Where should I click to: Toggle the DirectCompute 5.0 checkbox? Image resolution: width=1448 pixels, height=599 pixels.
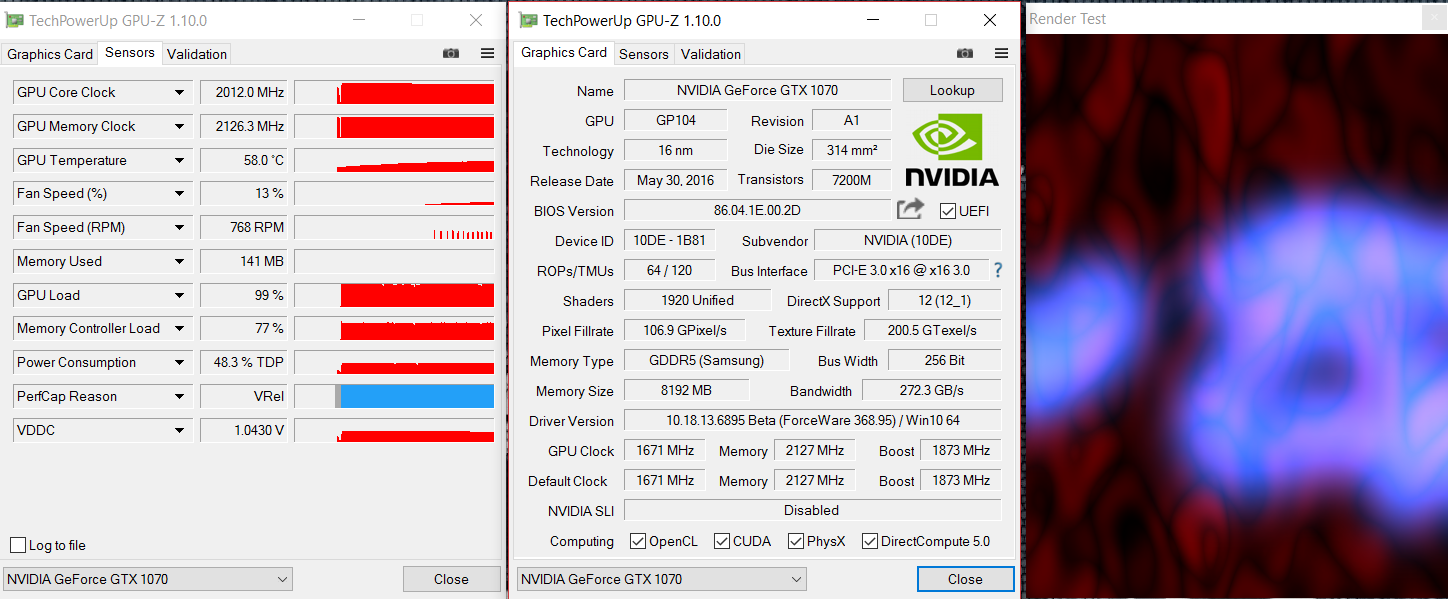coord(870,541)
